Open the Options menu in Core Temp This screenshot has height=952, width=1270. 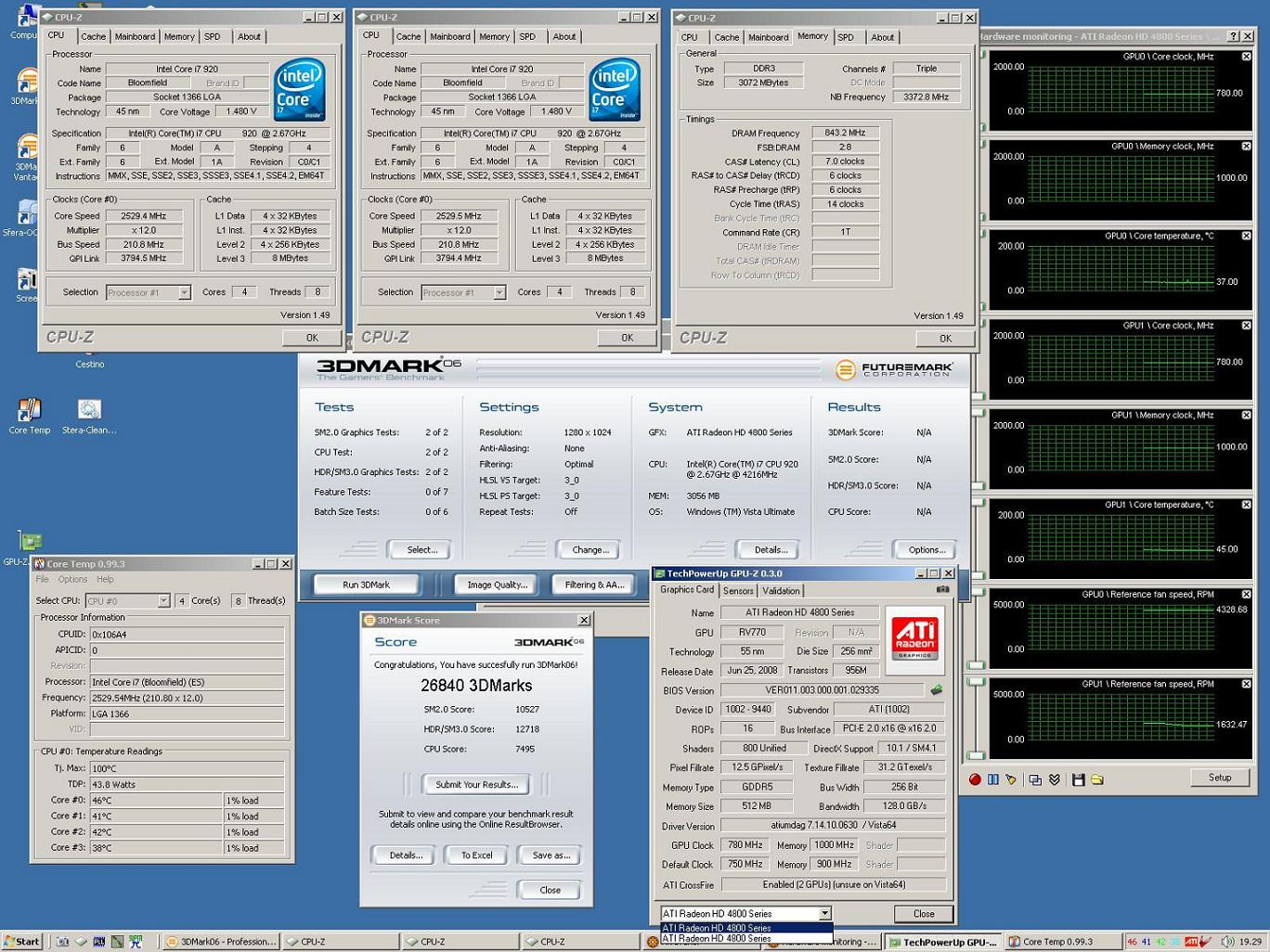pos(72,579)
